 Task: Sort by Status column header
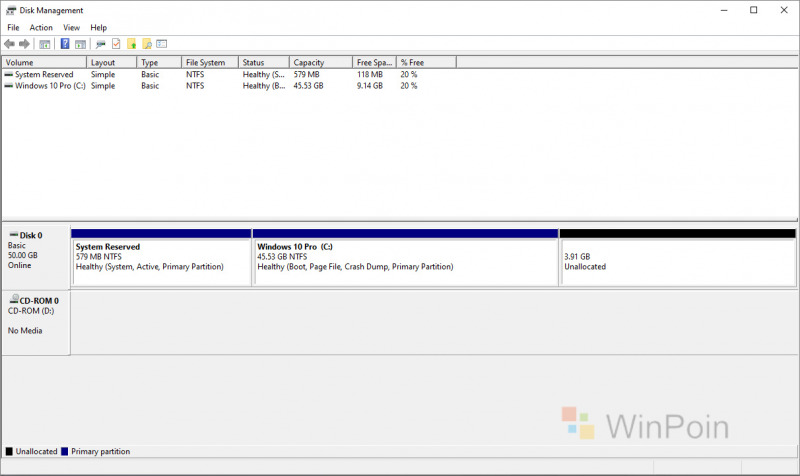(264, 62)
